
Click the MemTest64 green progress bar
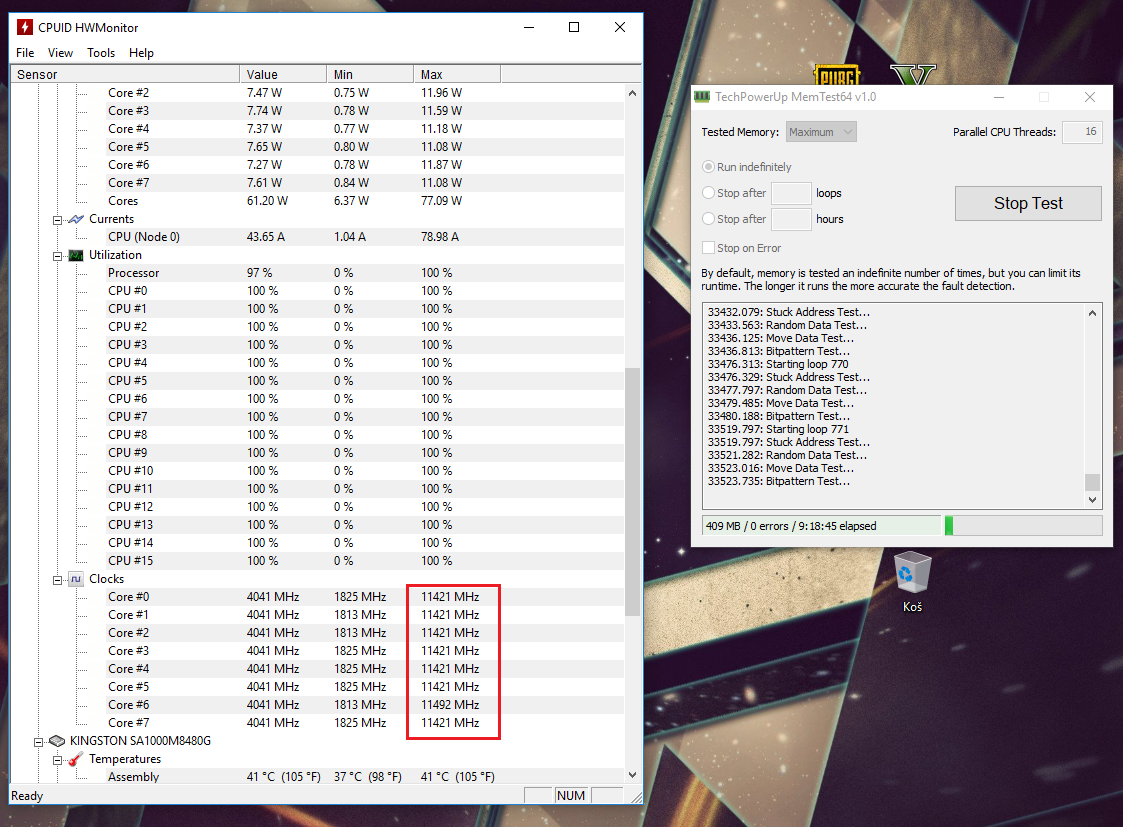[1023, 526]
